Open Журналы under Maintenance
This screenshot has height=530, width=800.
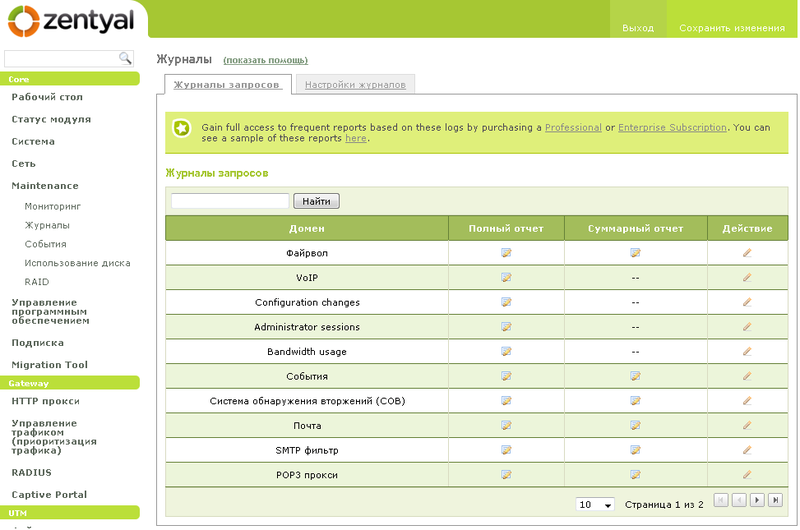(47, 225)
